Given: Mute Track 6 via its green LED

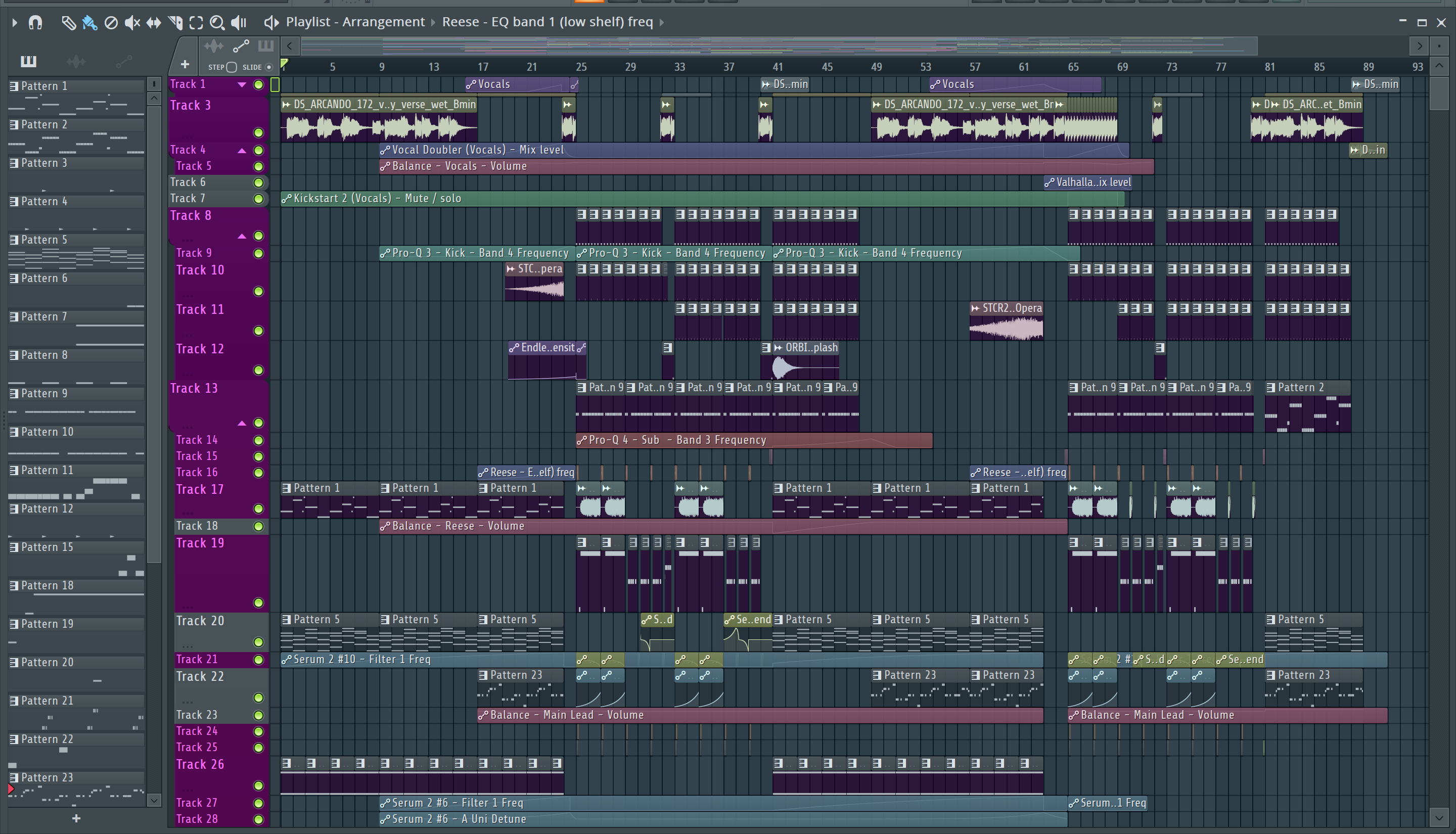Looking at the screenshot, I should coord(258,182).
